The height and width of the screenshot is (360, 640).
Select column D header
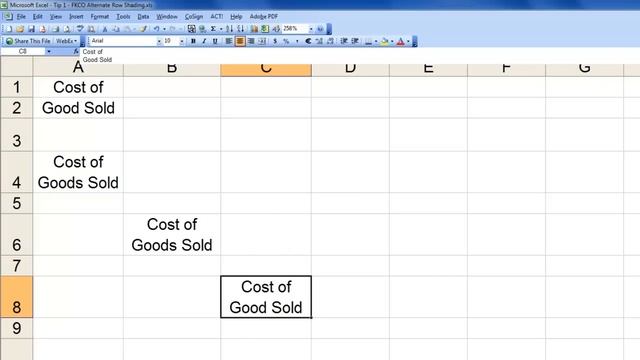pyautogui.click(x=350, y=70)
